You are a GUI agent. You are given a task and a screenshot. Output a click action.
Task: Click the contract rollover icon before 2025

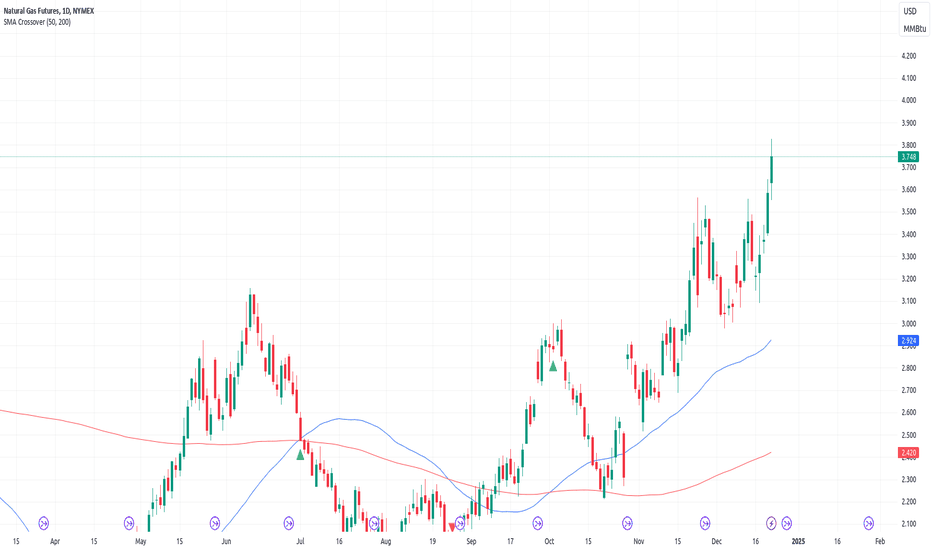786,523
